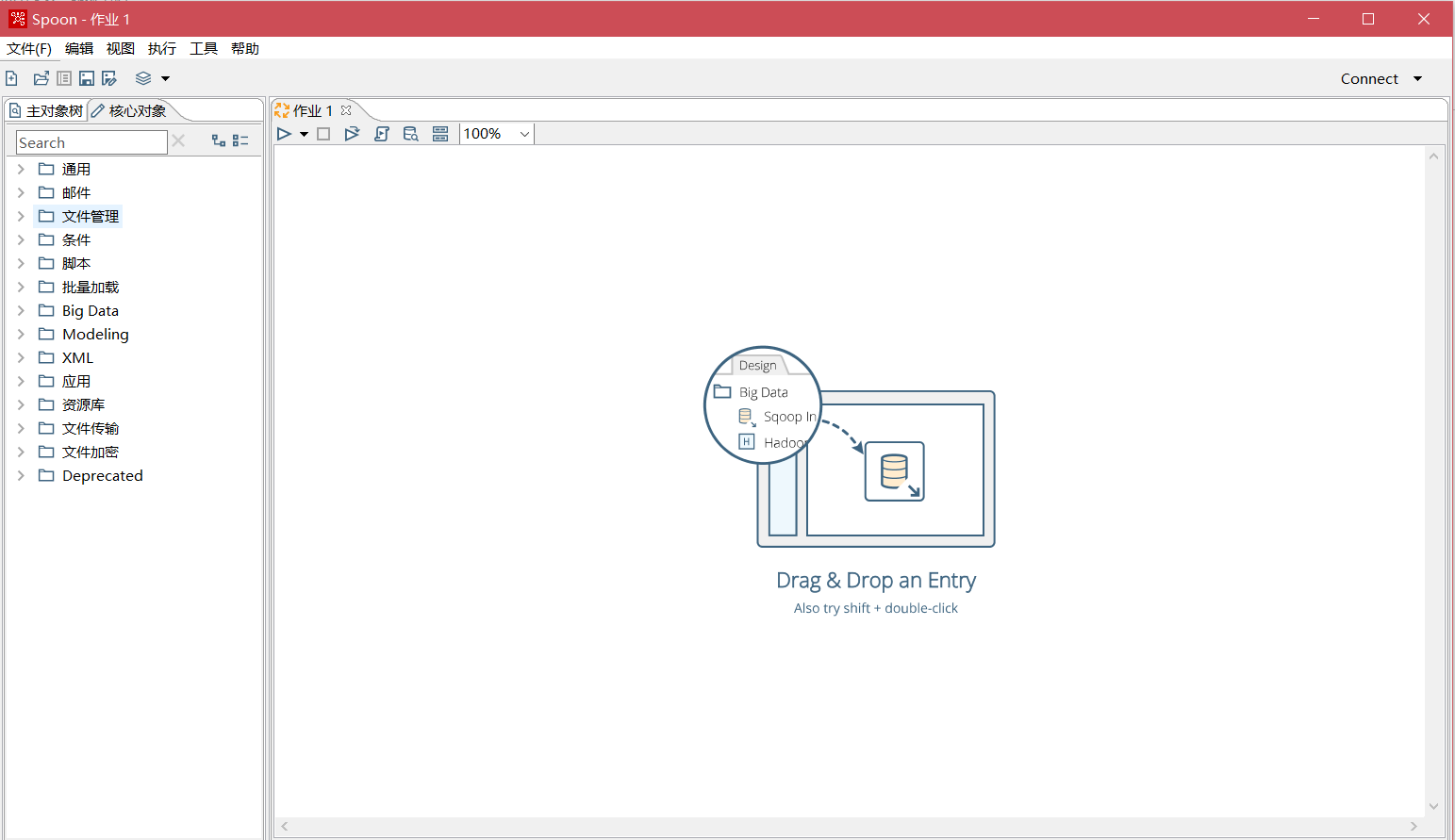Open a file using the folder icon
1455x840 pixels.
pos(41,79)
